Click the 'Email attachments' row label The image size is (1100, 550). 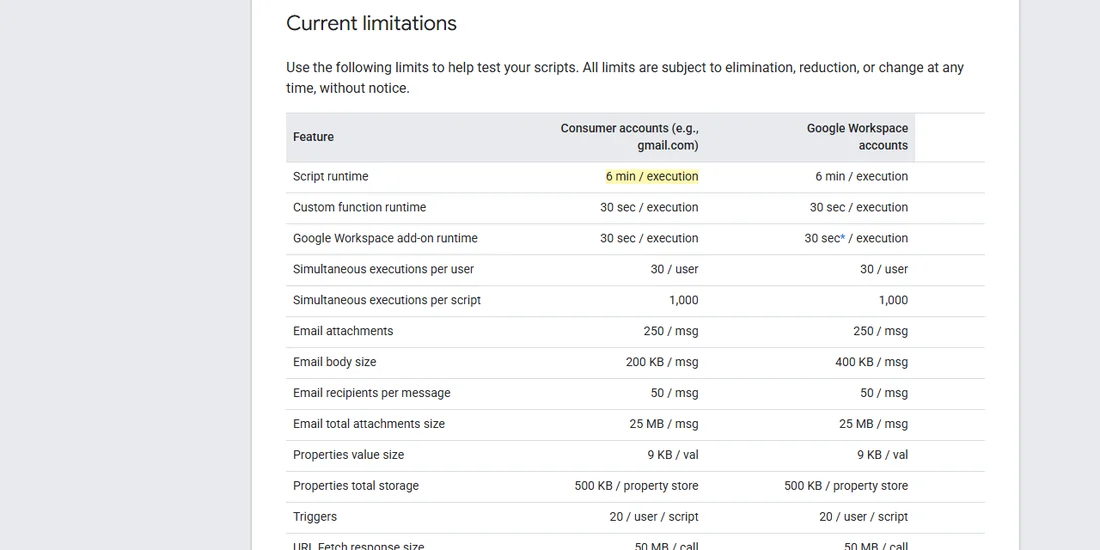(x=343, y=331)
